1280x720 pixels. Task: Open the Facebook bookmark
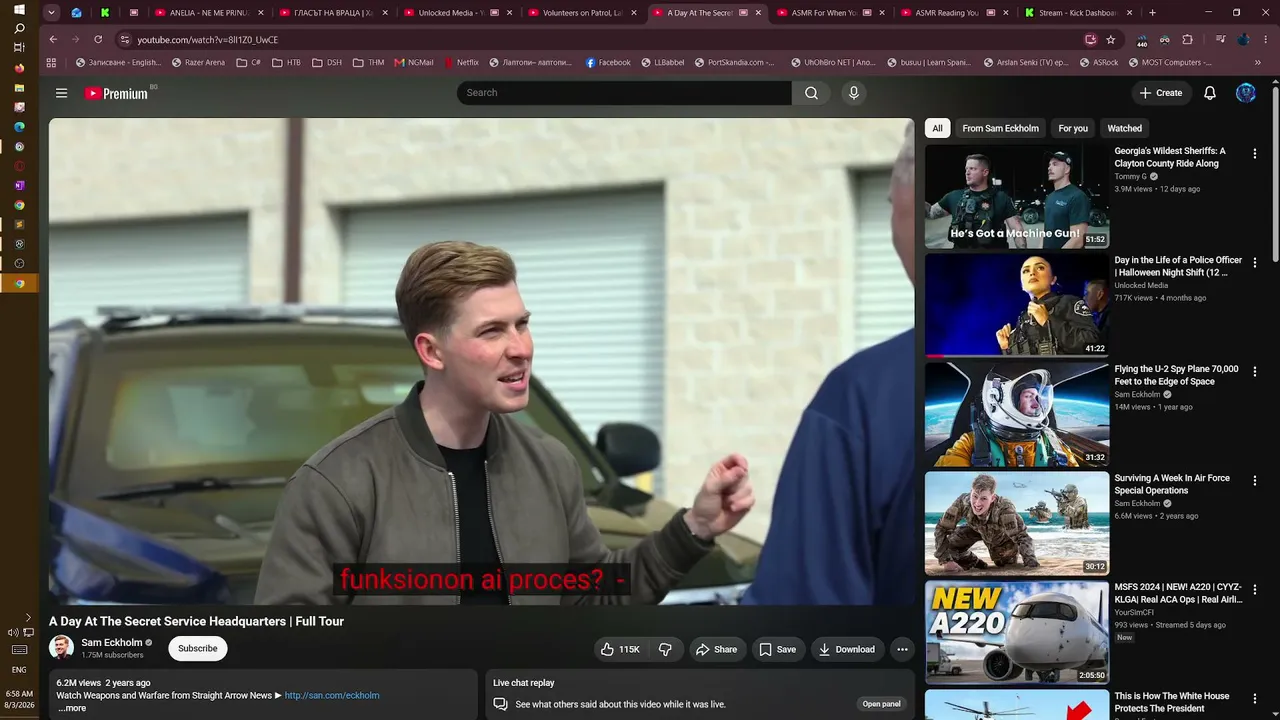point(608,62)
